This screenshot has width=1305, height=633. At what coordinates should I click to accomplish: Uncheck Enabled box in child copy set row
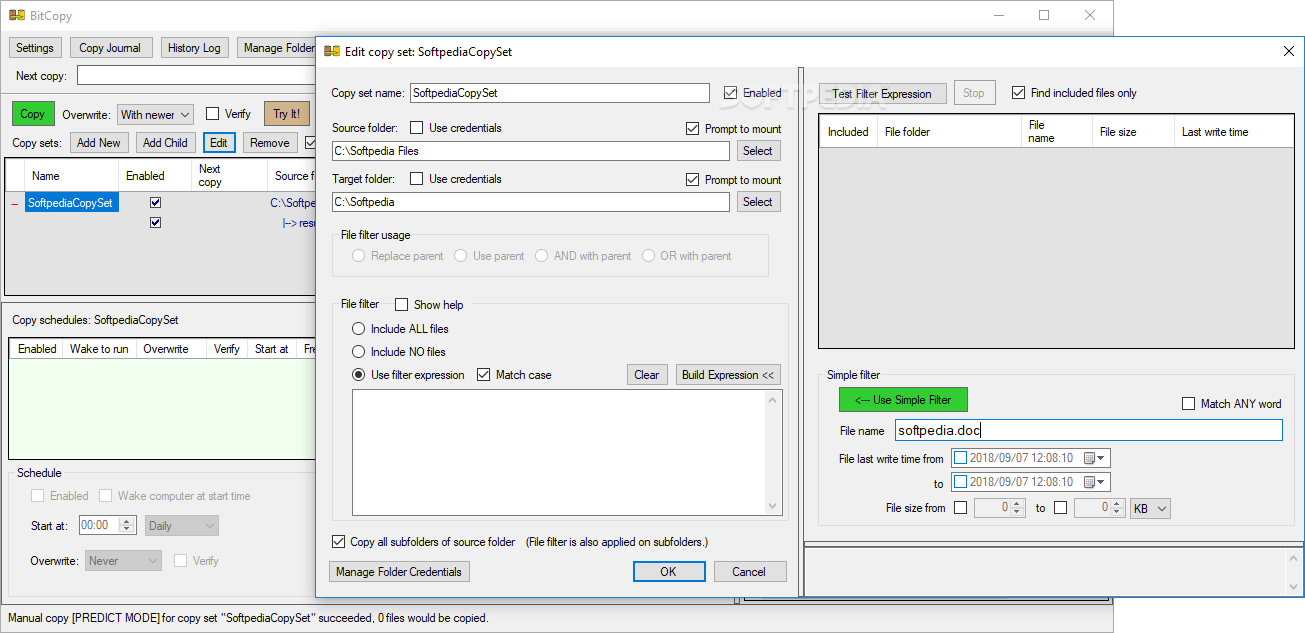point(155,223)
